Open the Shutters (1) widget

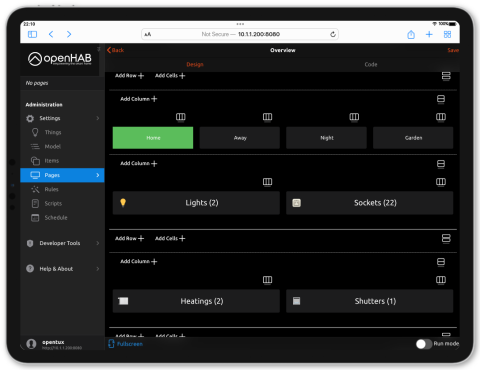(x=370, y=301)
